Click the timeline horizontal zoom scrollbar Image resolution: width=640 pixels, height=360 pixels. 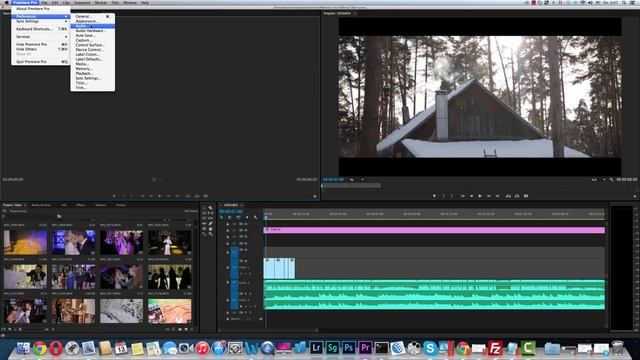coord(267,330)
